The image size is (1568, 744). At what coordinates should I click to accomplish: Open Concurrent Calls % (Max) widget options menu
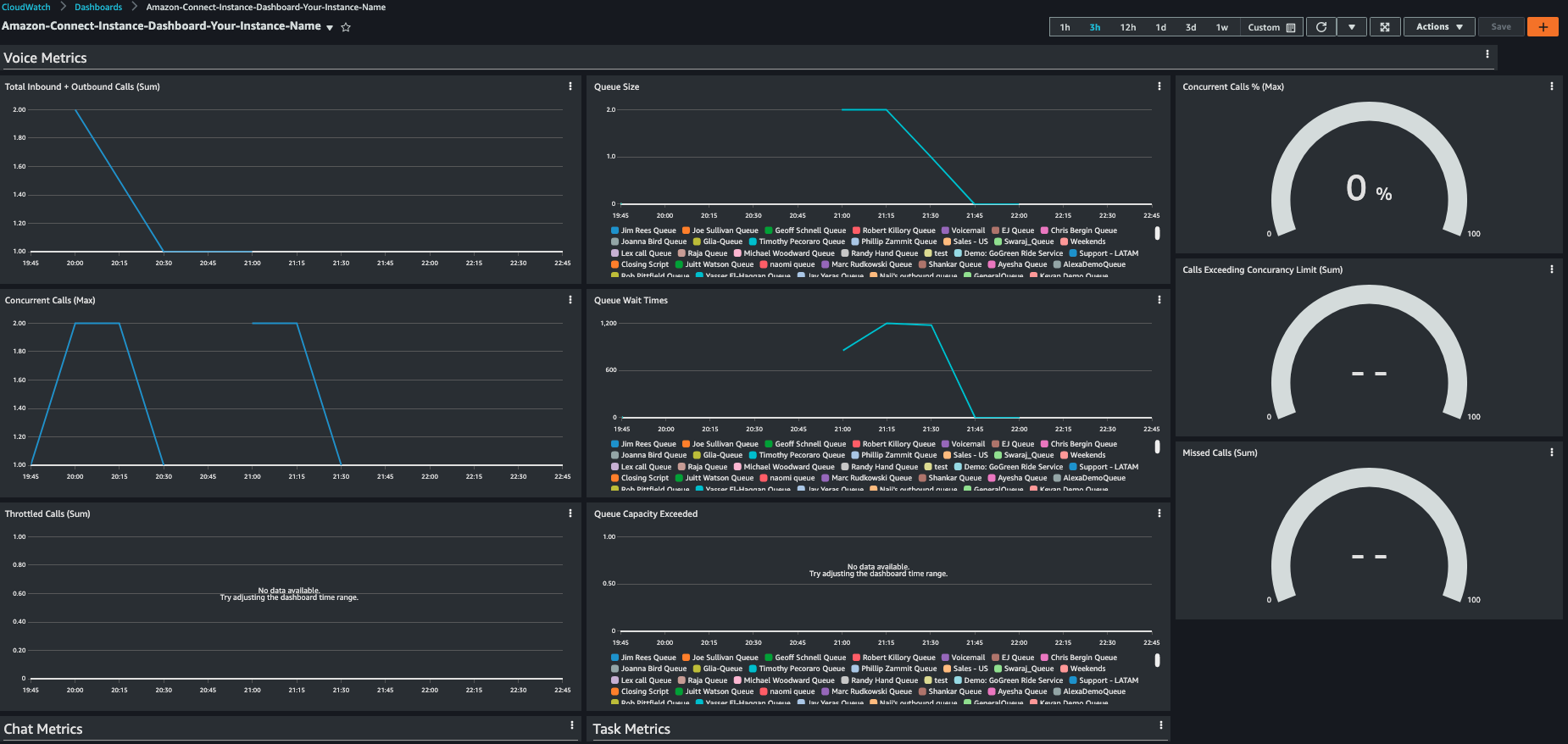click(x=1551, y=86)
